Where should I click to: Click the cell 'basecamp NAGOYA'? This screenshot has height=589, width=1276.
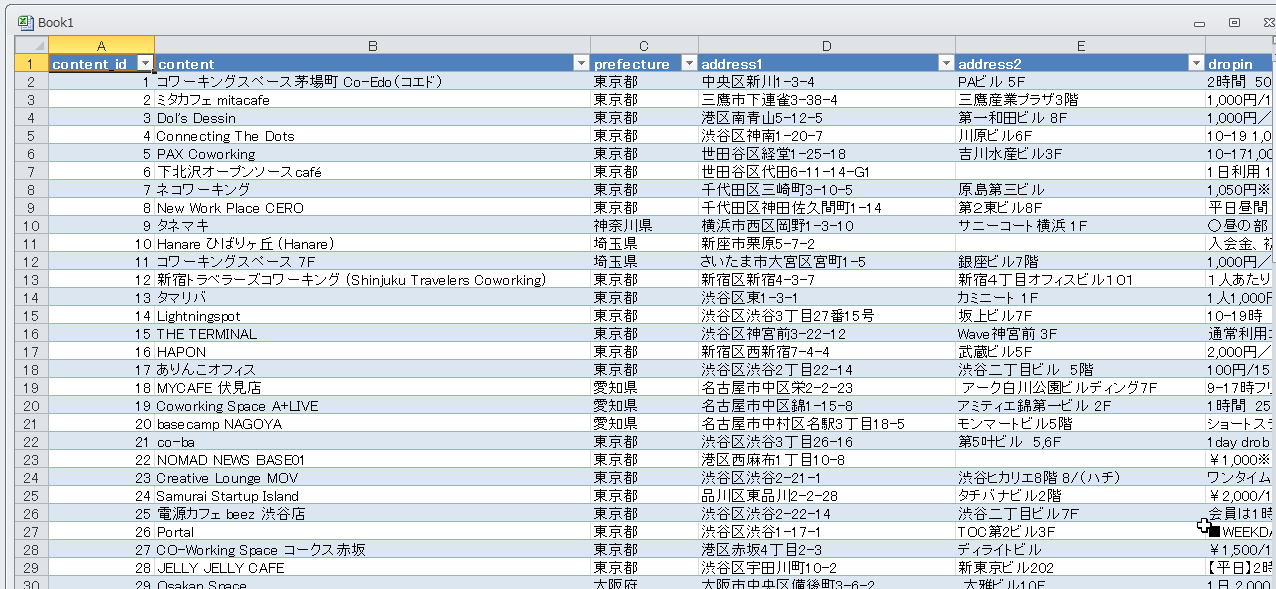pyautogui.click(x=372, y=423)
